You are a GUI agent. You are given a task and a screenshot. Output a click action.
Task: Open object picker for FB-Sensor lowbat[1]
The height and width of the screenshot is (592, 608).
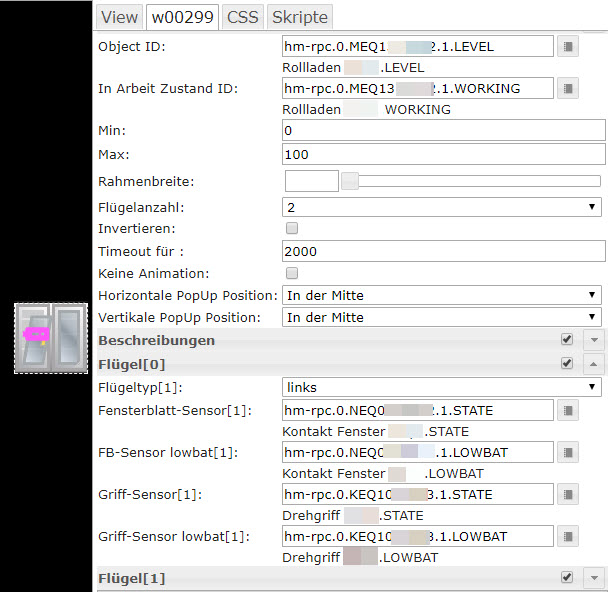coord(568,452)
